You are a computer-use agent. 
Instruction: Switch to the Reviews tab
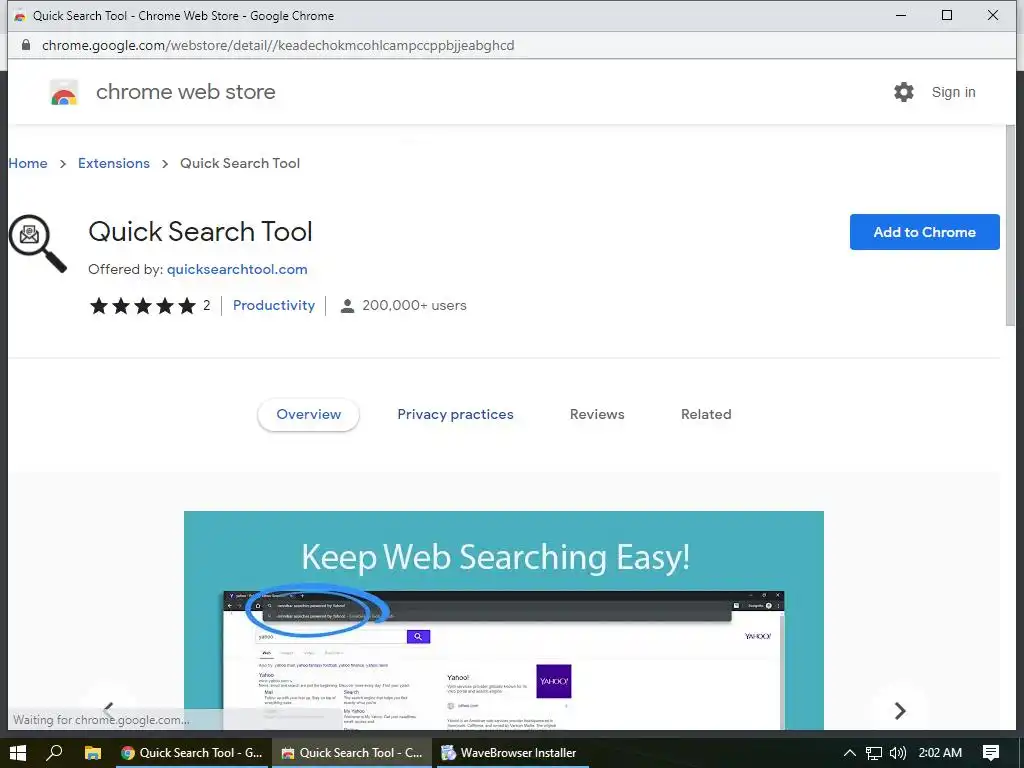(597, 414)
